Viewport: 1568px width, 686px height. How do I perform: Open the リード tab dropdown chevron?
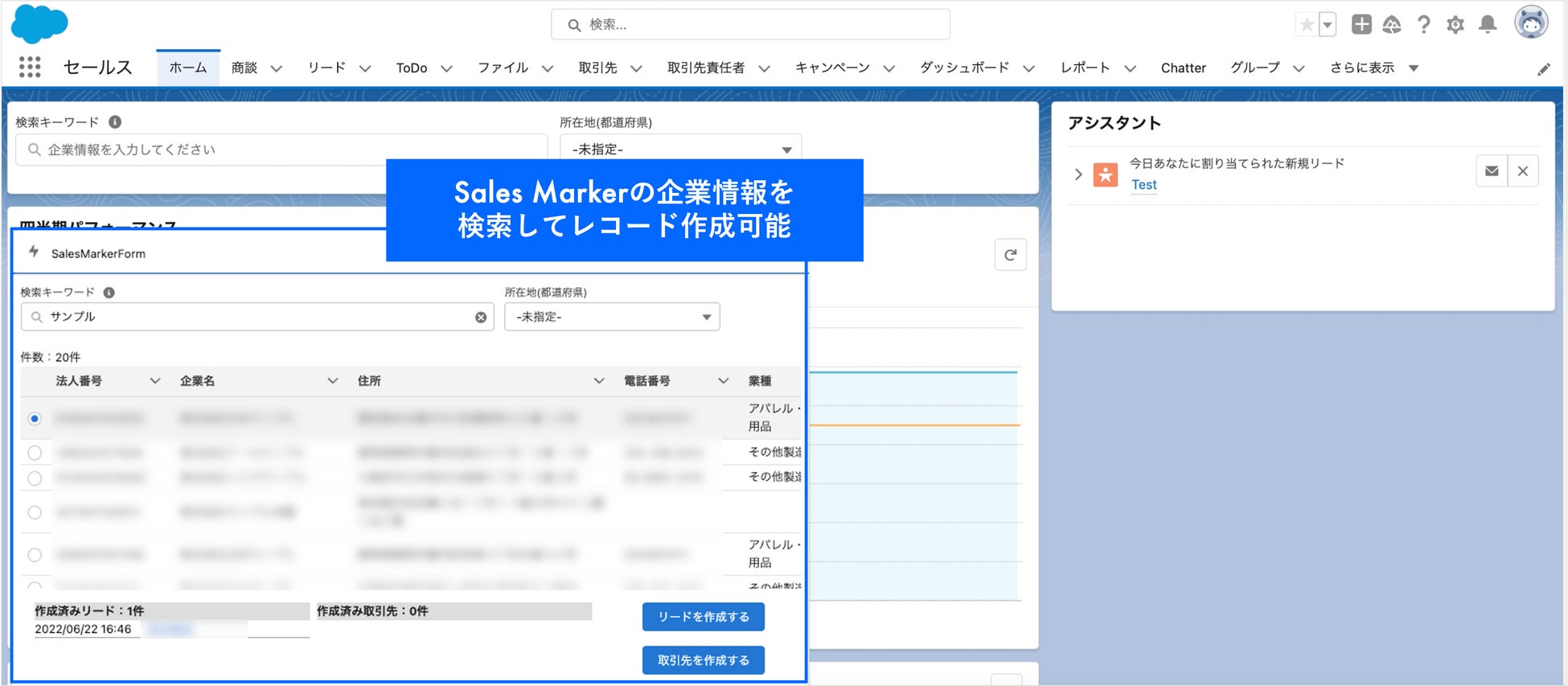[x=365, y=69]
